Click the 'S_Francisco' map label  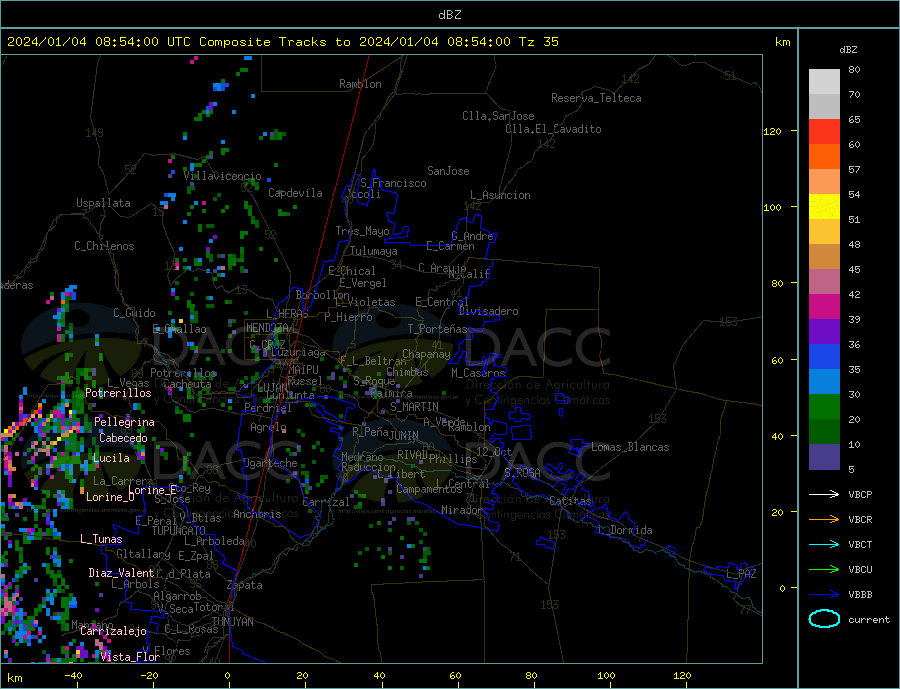(393, 183)
